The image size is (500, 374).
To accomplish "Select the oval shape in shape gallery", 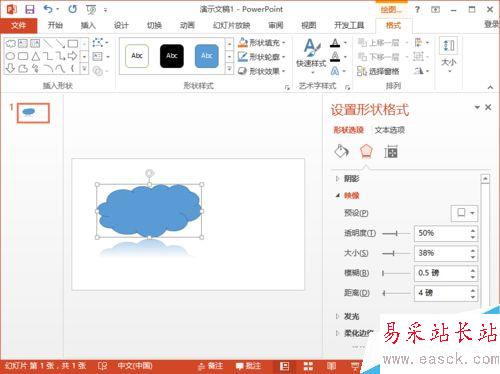I will point(10,56).
